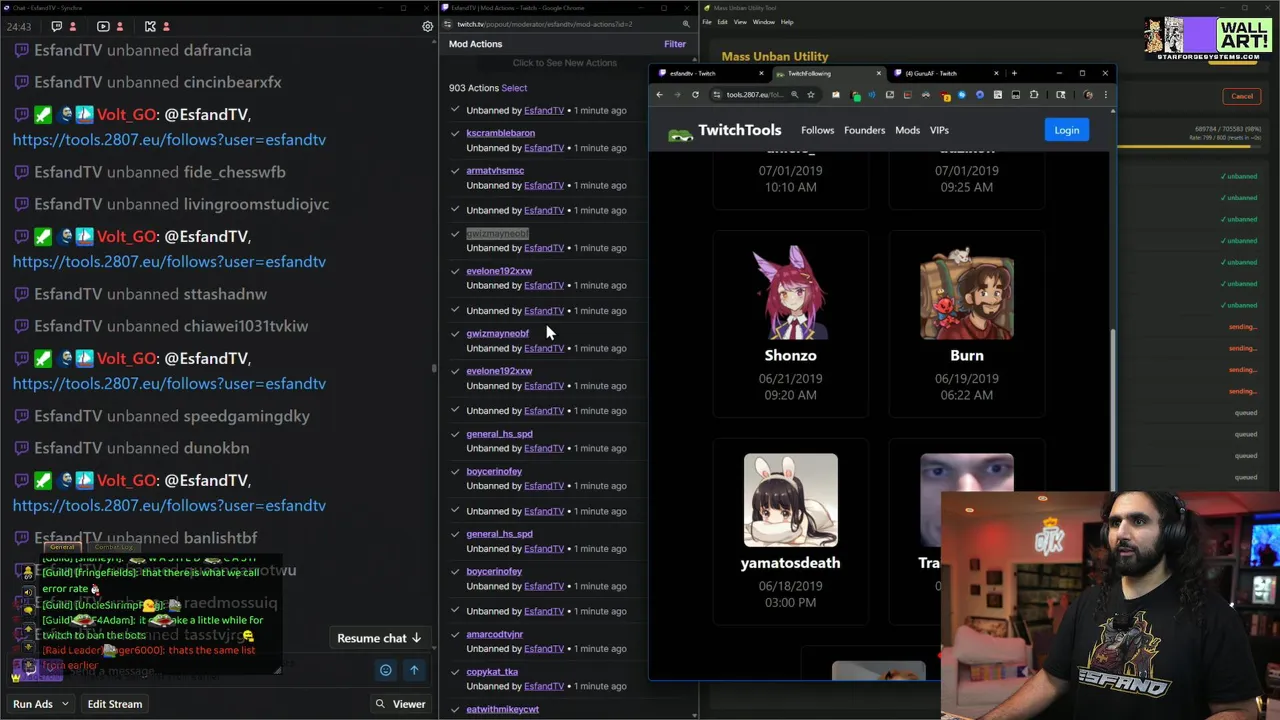The height and width of the screenshot is (720, 1280).
Task: Click the magnifier icon in Mod Actions address bar
Action: click(686, 24)
